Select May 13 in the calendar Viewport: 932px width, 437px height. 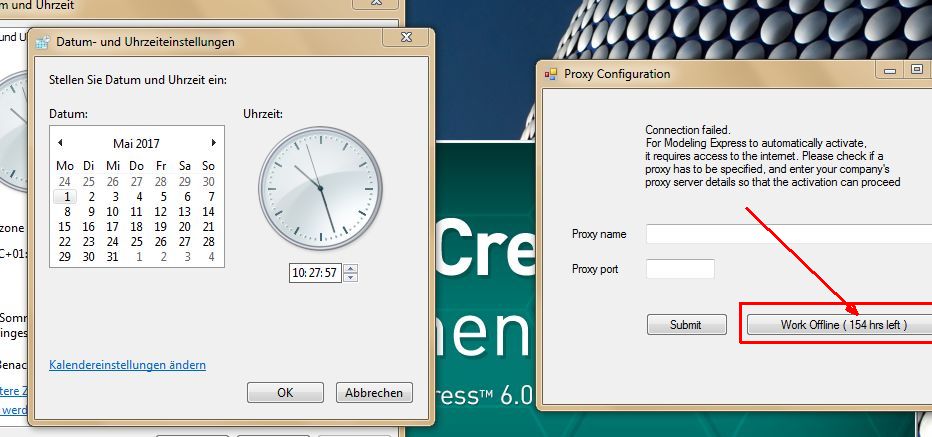click(185, 212)
